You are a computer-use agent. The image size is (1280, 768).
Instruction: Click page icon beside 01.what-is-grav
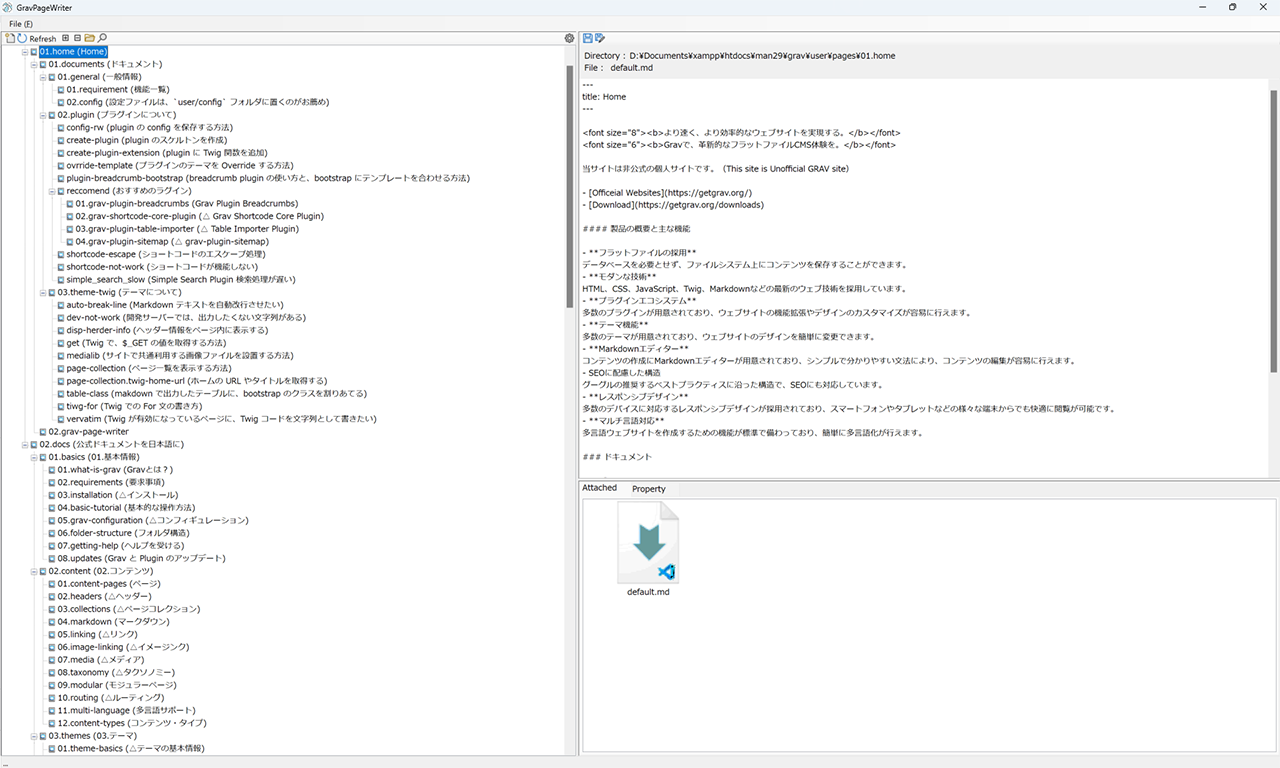(52, 469)
